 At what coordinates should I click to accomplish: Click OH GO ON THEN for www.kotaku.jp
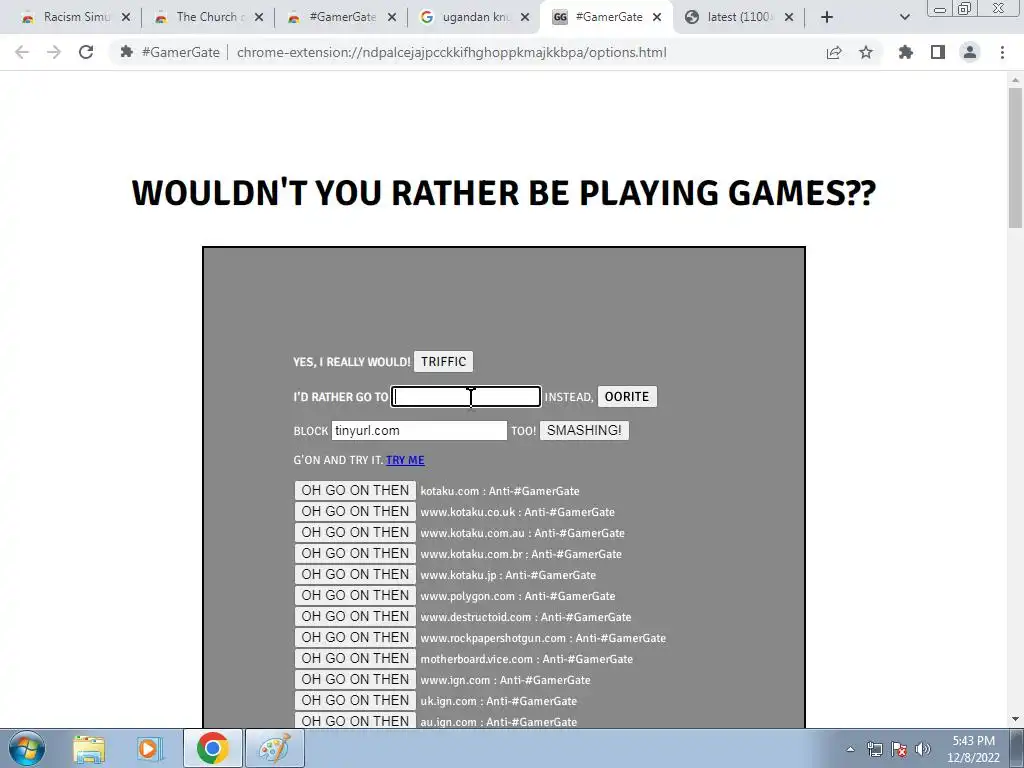(x=355, y=574)
